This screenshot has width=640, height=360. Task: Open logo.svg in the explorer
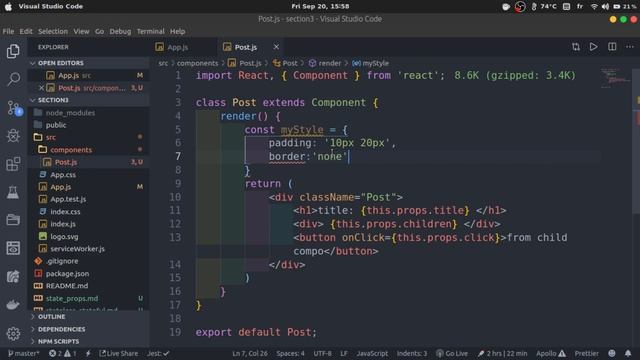point(64,236)
